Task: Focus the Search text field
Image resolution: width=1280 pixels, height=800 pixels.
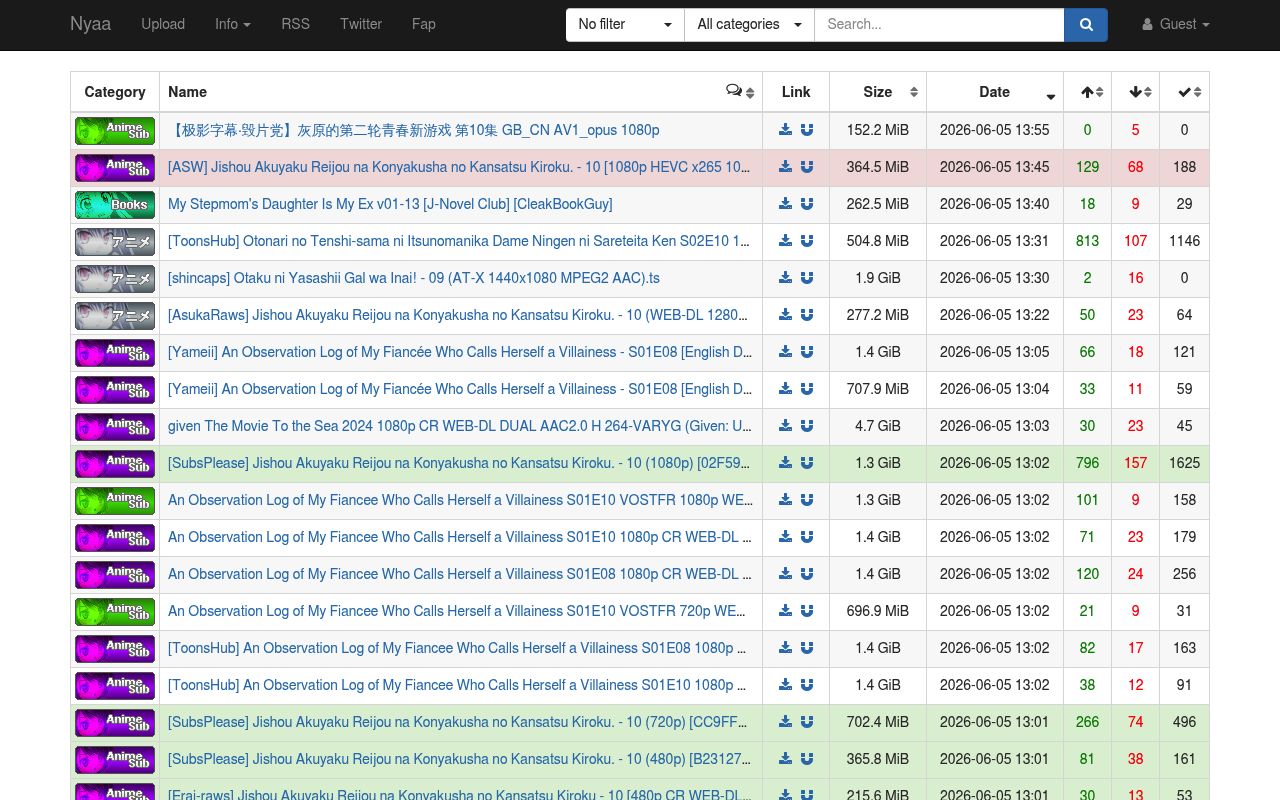Action: (939, 24)
